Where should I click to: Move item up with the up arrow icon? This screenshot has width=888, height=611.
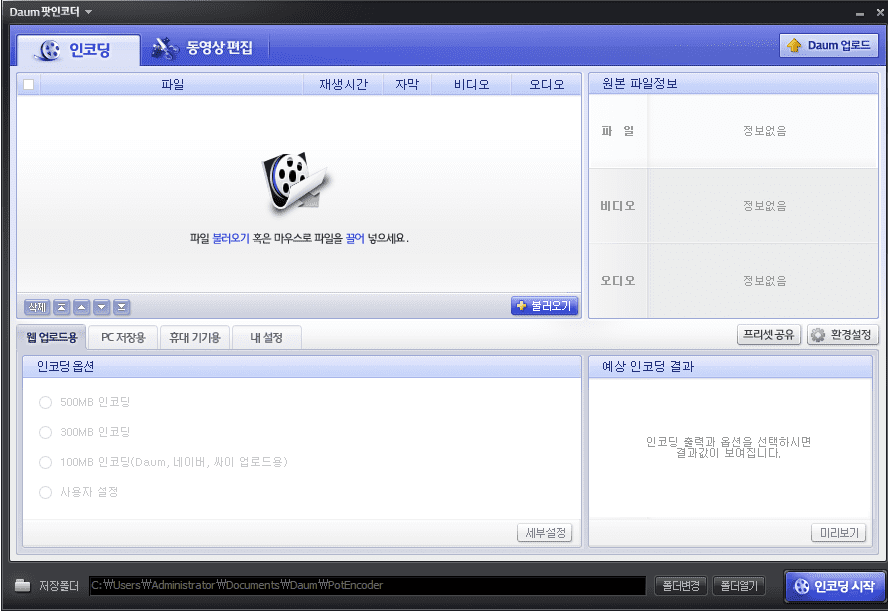pos(82,307)
